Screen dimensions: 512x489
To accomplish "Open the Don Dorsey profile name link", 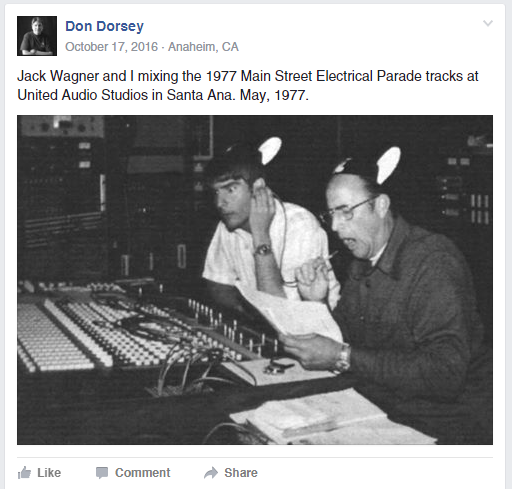I will pos(104,26).
